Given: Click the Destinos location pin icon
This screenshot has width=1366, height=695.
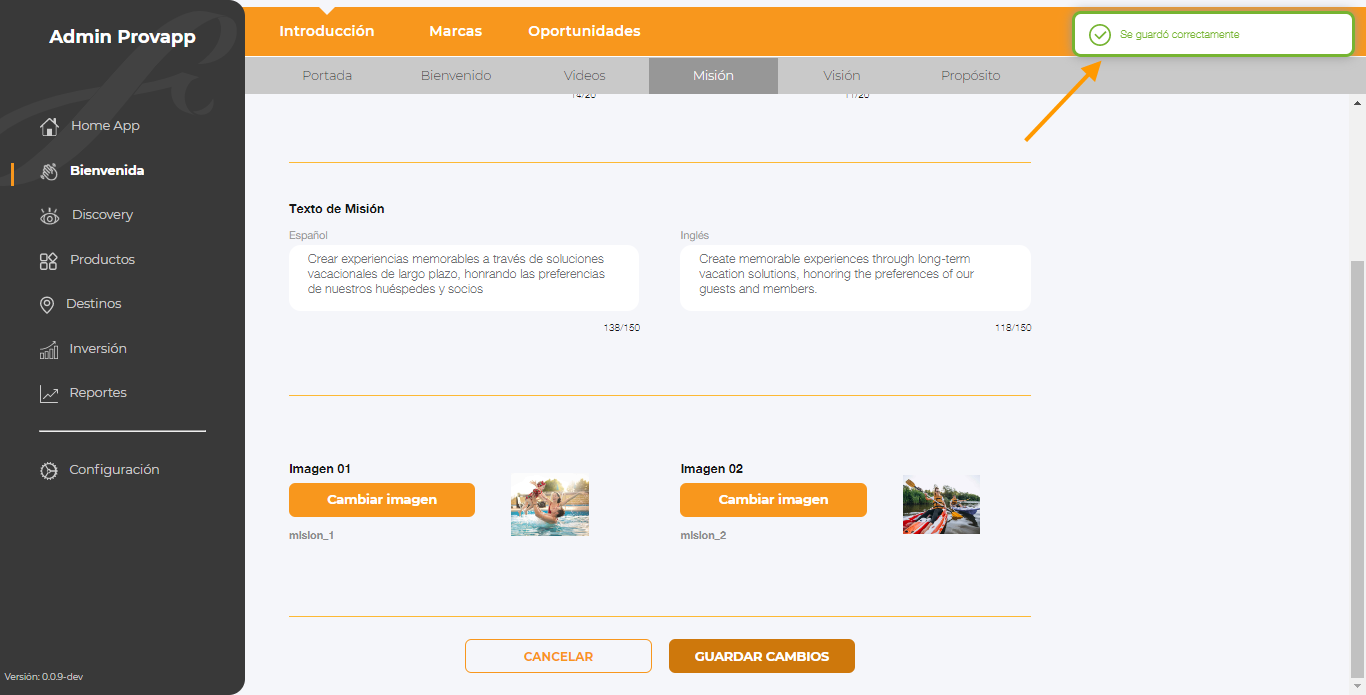Looking at the screenshot, I should (x=47, y=305).
